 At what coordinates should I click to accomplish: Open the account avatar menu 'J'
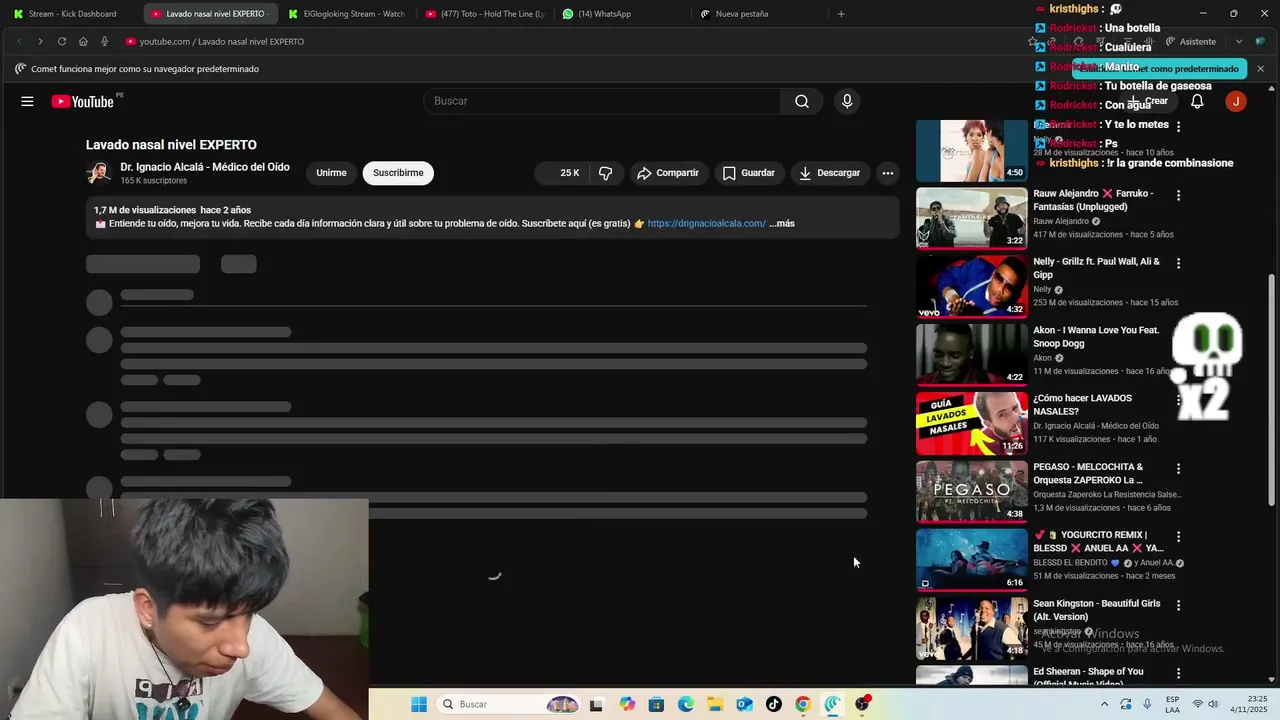[1236, 101]
